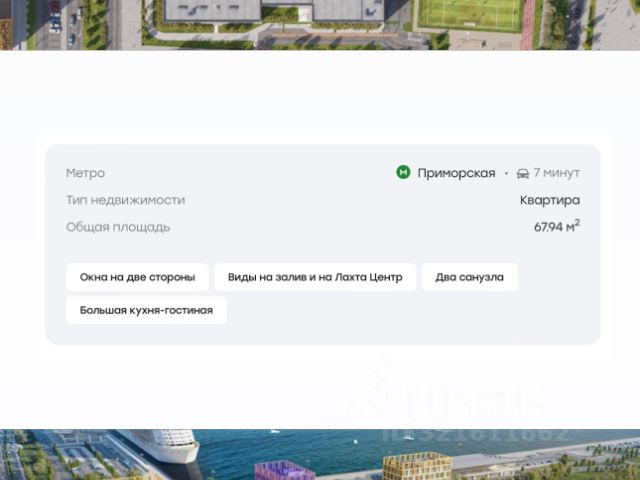Image resolution: width=640 pixels, height=480 pixels.
Task: Click the car travel-time icon
Action: [523, 173]
